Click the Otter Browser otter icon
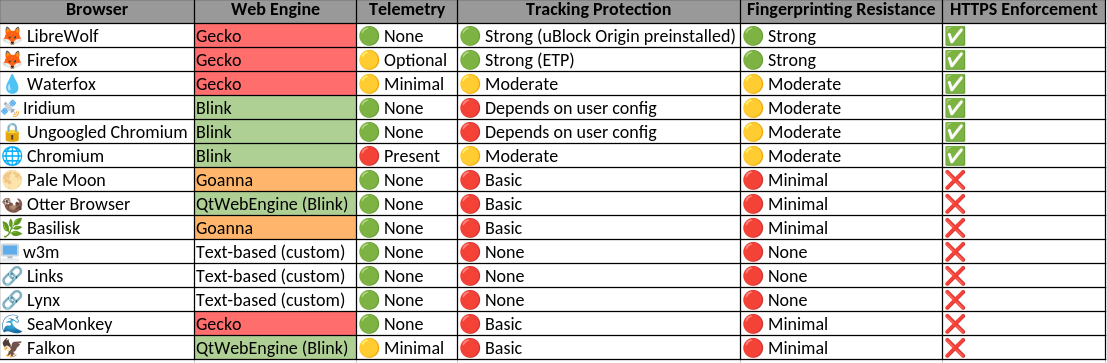Image resolution: width=1107 pixels, height=363 pixels. click(x=12, y=204)
